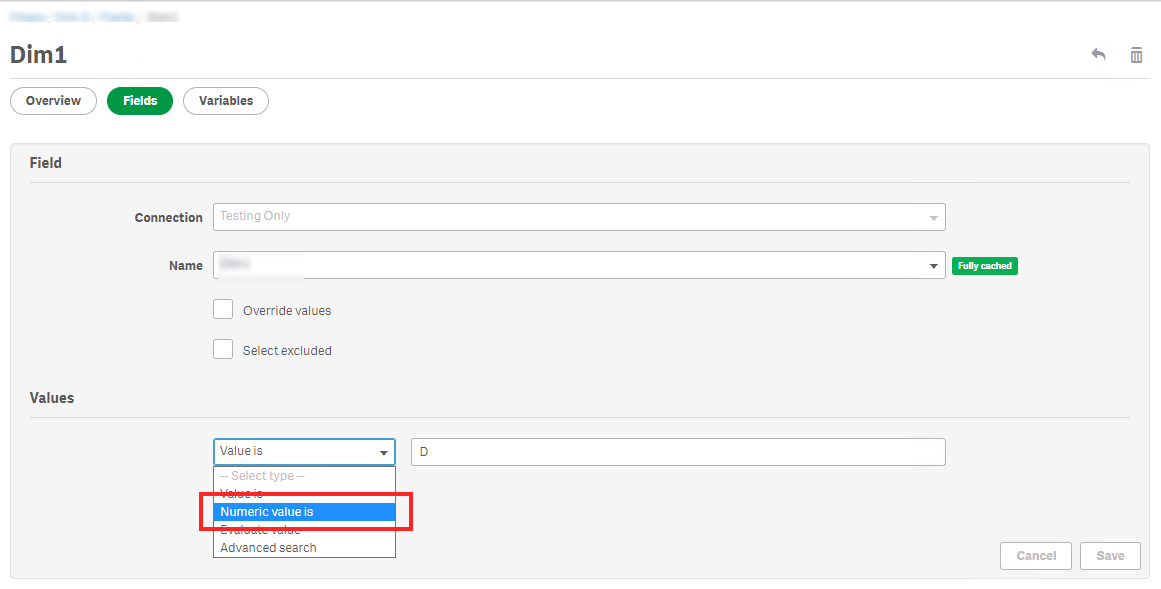Viewport: 1161px width, 589px height.
Task: Choose 'Numeric value is' from the list
Action: 304,512
